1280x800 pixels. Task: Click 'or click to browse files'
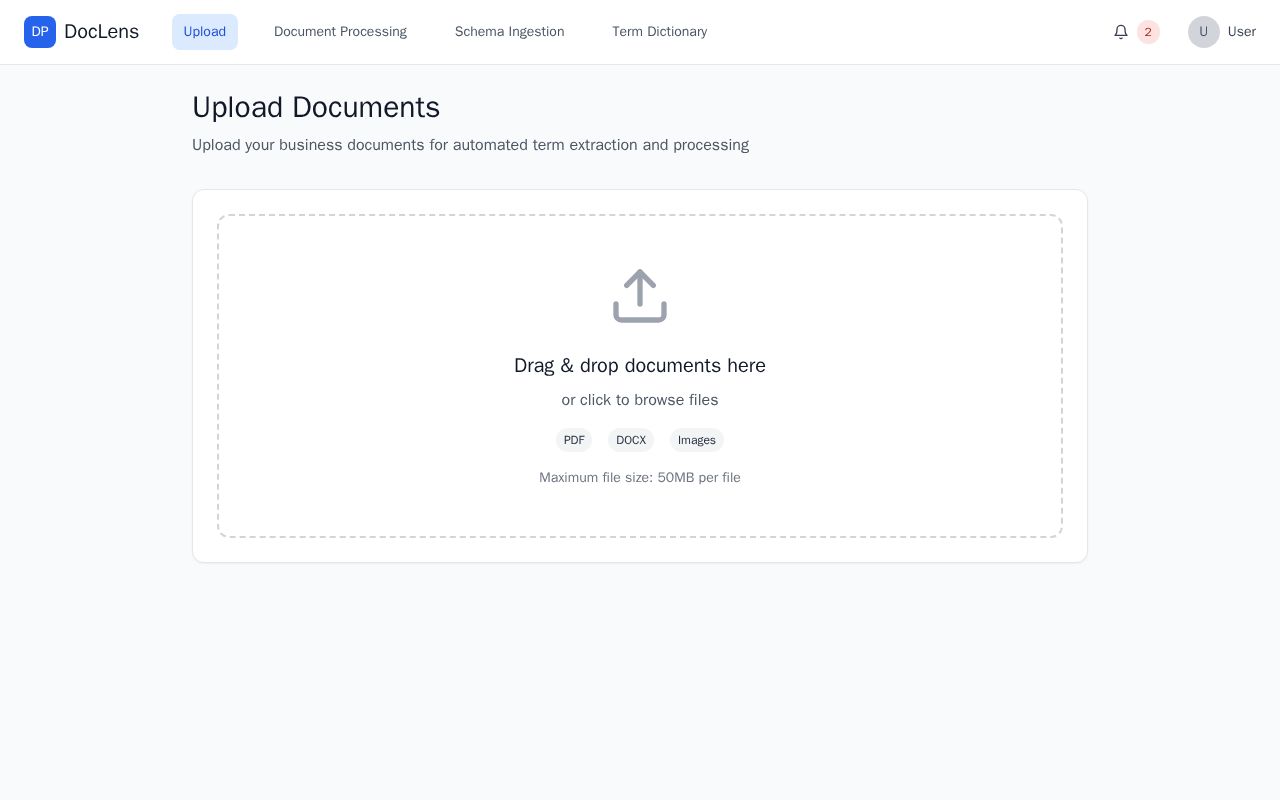(x=640, y=400)
